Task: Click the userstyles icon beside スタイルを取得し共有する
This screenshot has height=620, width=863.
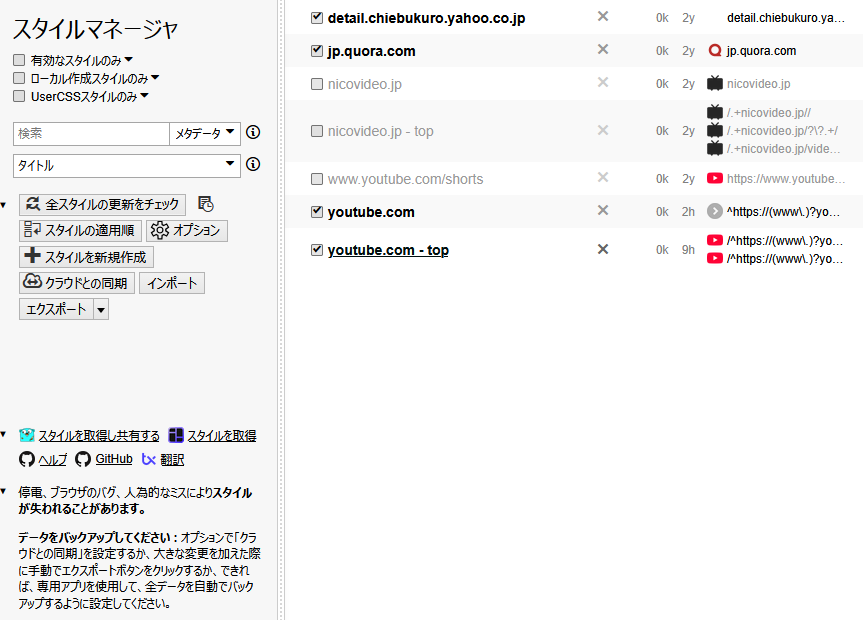Action: coord(26,436)
